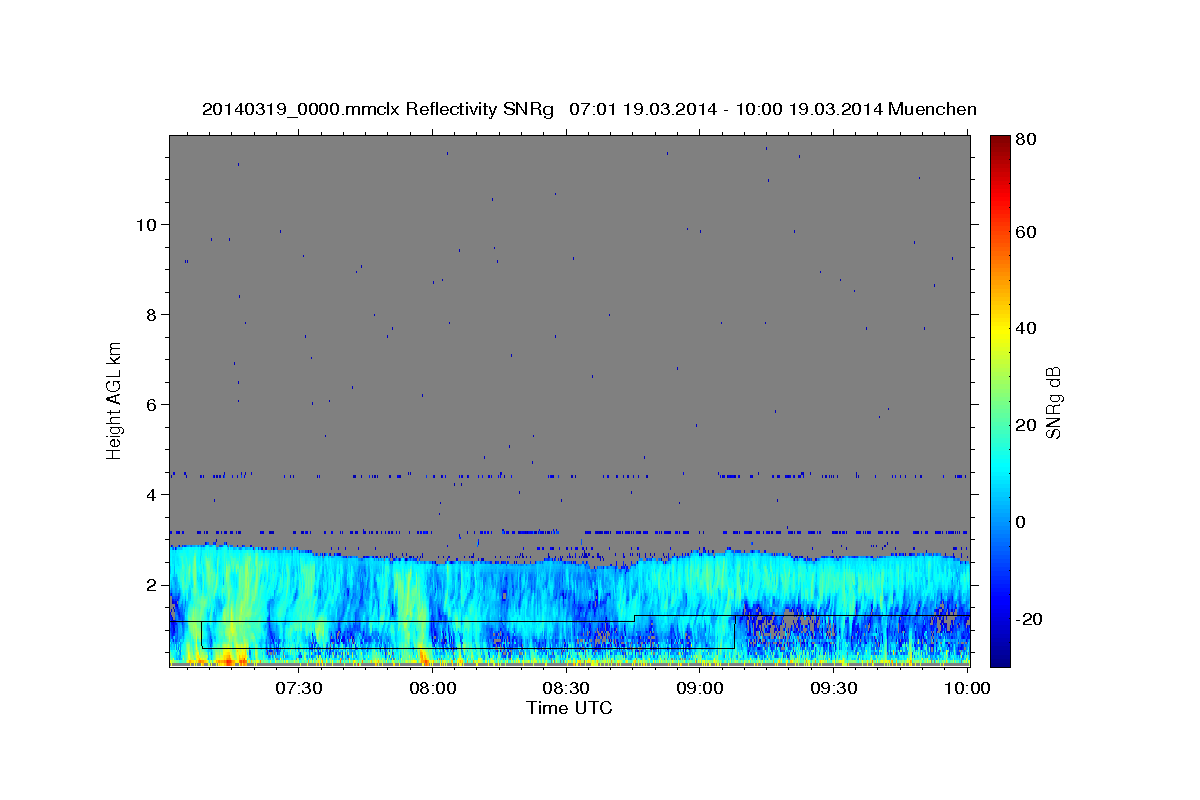The width and height of the screenshot is (1200, 800).
Task: Click the height tick label 10
Action: (146, 225)
